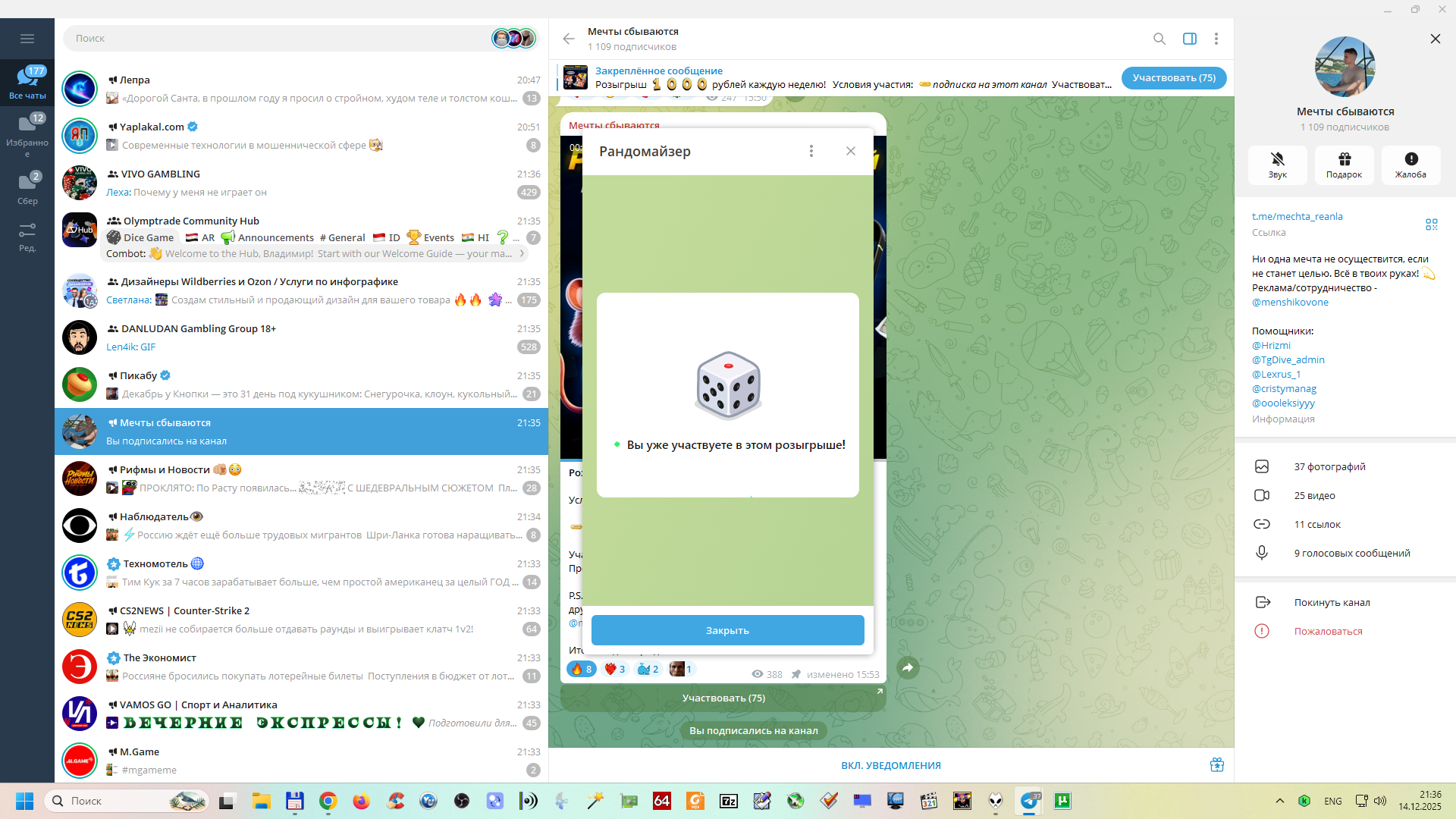Viewport: 1456px width, 819px height.
Task: Close the Рандомайзер popup with X
Action: click(x=850, y=151)
